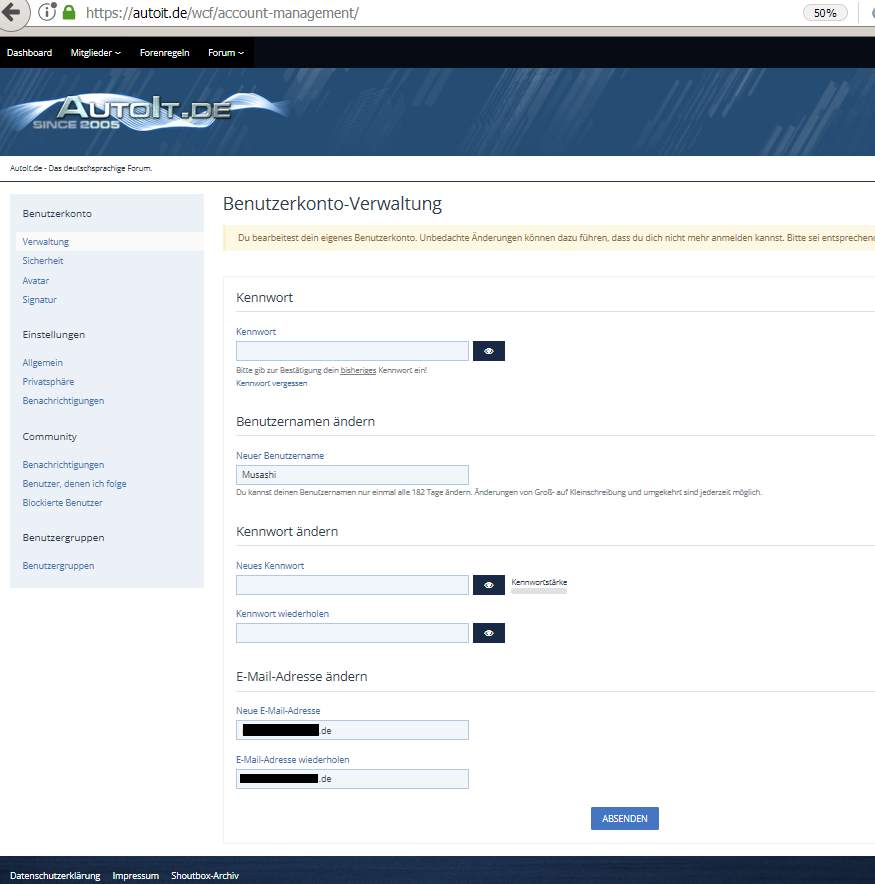Click the 50% zoom level indicator
This screenshot has width=875, height=884.
tap(825, 13)
